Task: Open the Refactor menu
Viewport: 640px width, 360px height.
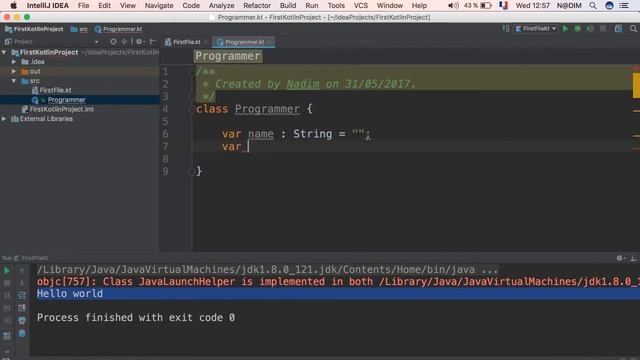Action: (x=257, y=5)
